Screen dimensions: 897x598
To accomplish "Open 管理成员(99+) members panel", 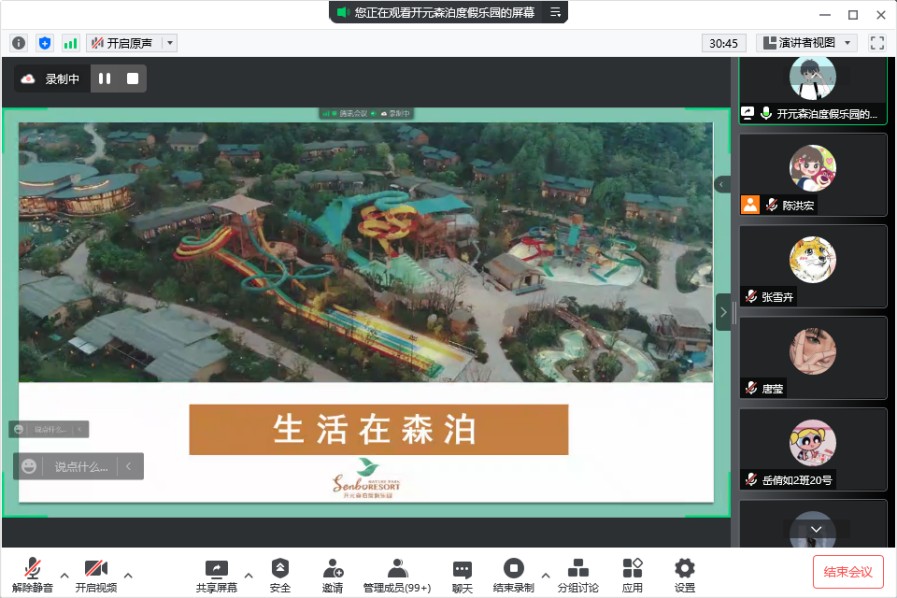I will [397, 575].
